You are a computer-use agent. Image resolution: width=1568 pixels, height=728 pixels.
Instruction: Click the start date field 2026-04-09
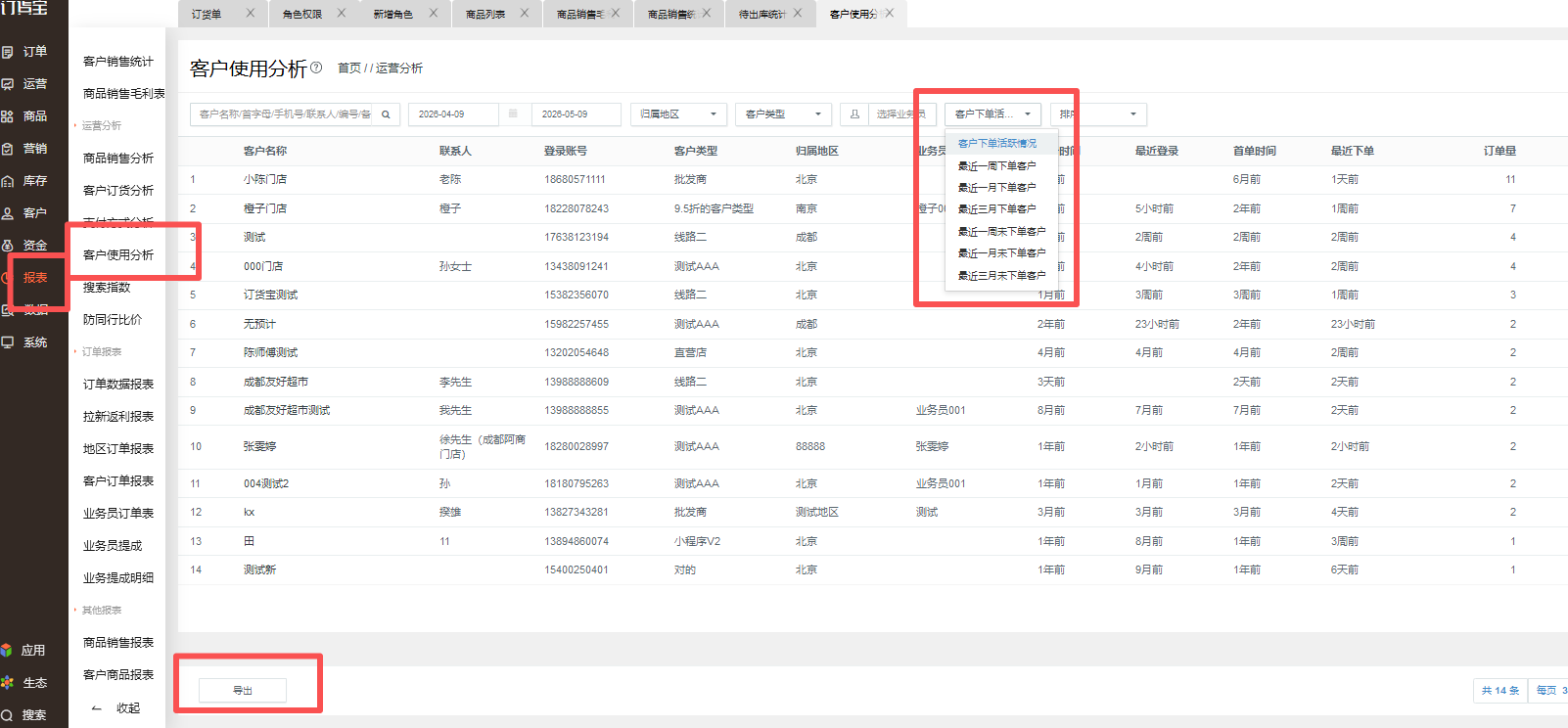pos(453,114)
